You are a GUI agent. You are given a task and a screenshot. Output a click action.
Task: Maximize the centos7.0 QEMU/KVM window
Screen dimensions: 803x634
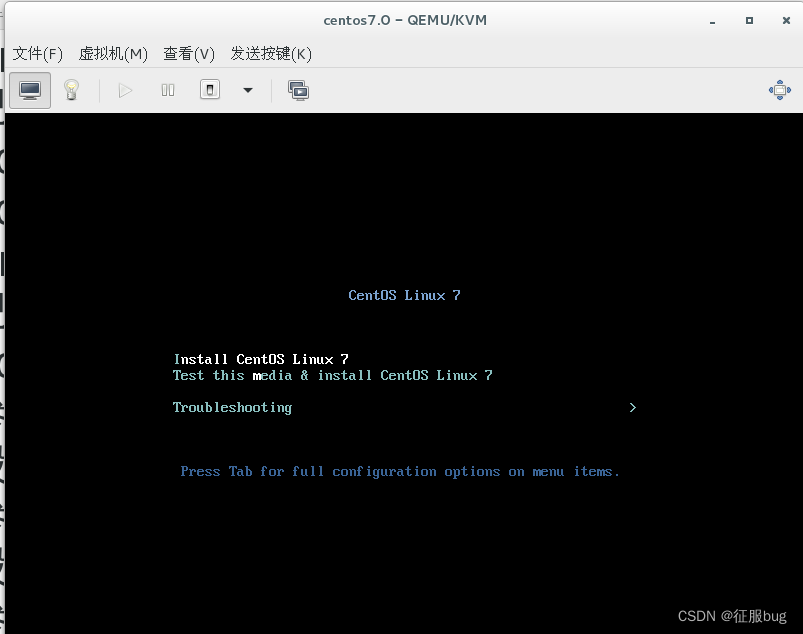coord(749,20)
